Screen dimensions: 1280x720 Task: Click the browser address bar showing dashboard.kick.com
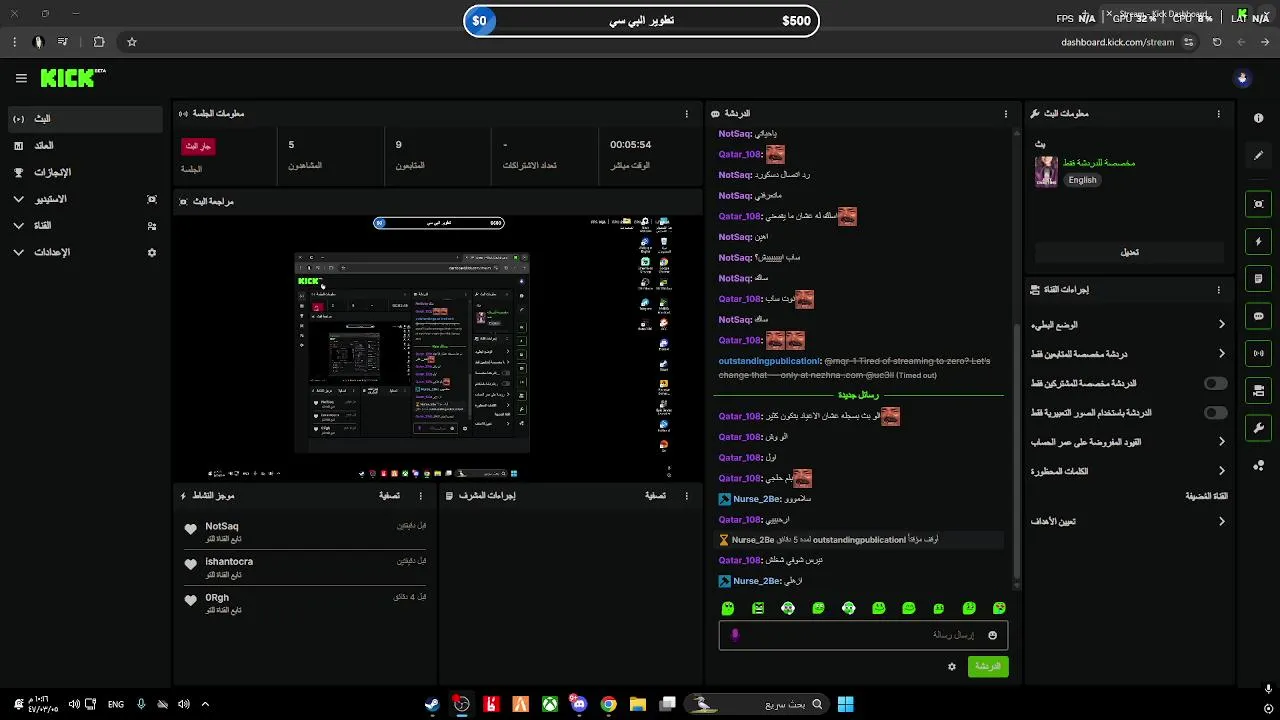1117,42
